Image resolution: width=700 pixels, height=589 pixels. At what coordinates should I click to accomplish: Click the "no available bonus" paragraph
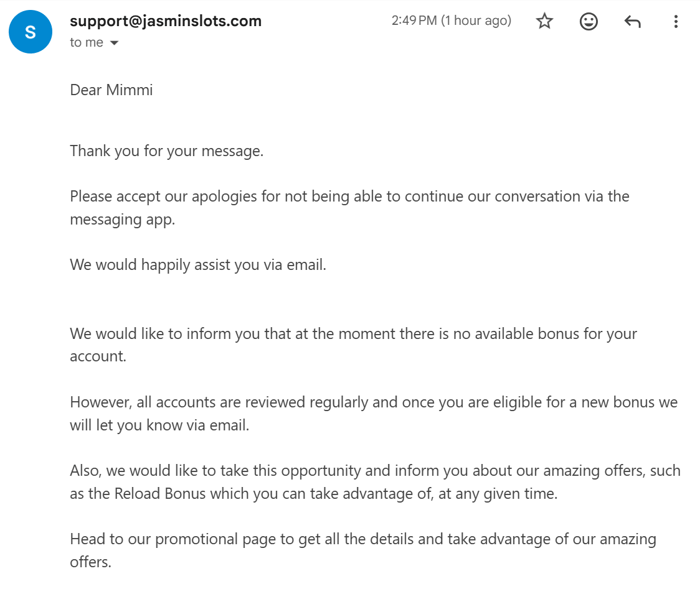(x=353, y=345)
